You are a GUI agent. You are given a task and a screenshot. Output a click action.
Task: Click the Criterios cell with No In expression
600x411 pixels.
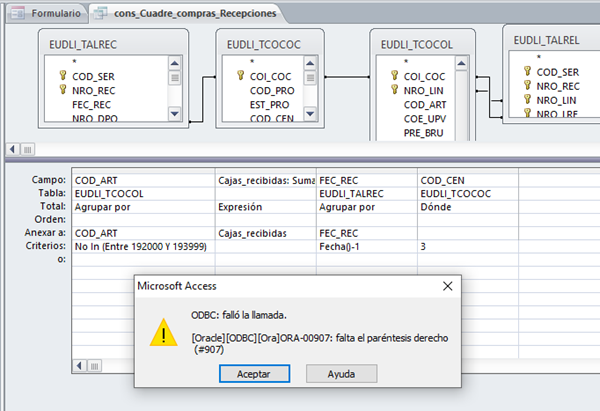point(143,245)
